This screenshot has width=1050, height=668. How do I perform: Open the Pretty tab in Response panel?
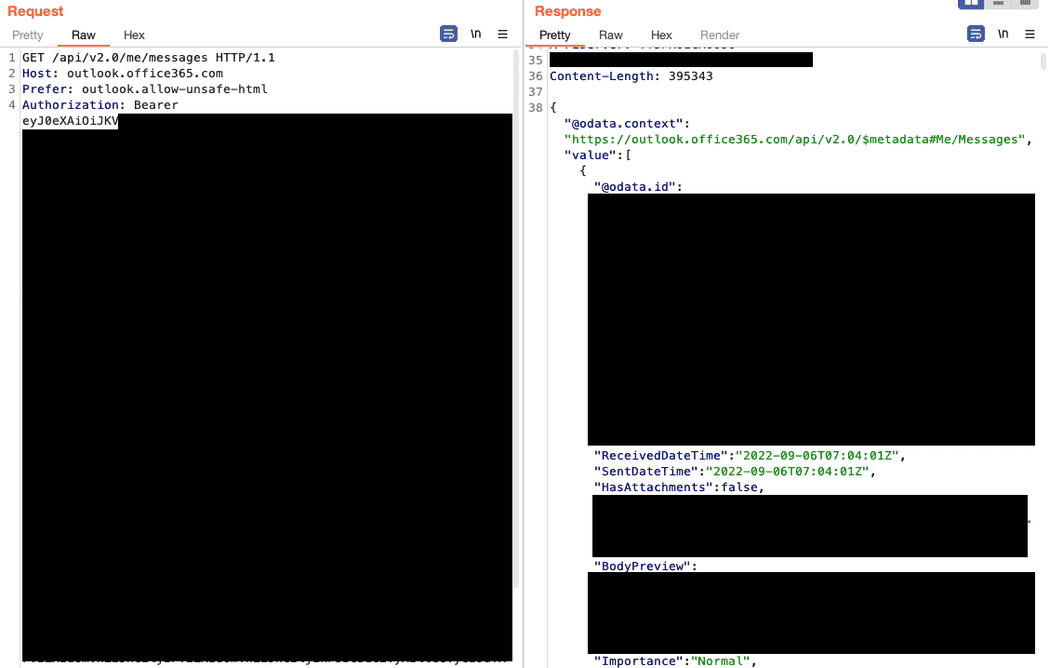point(554,35)
